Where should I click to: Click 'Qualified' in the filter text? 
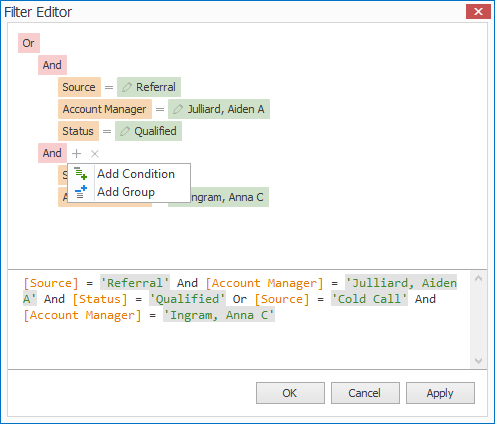click(187, 299)
